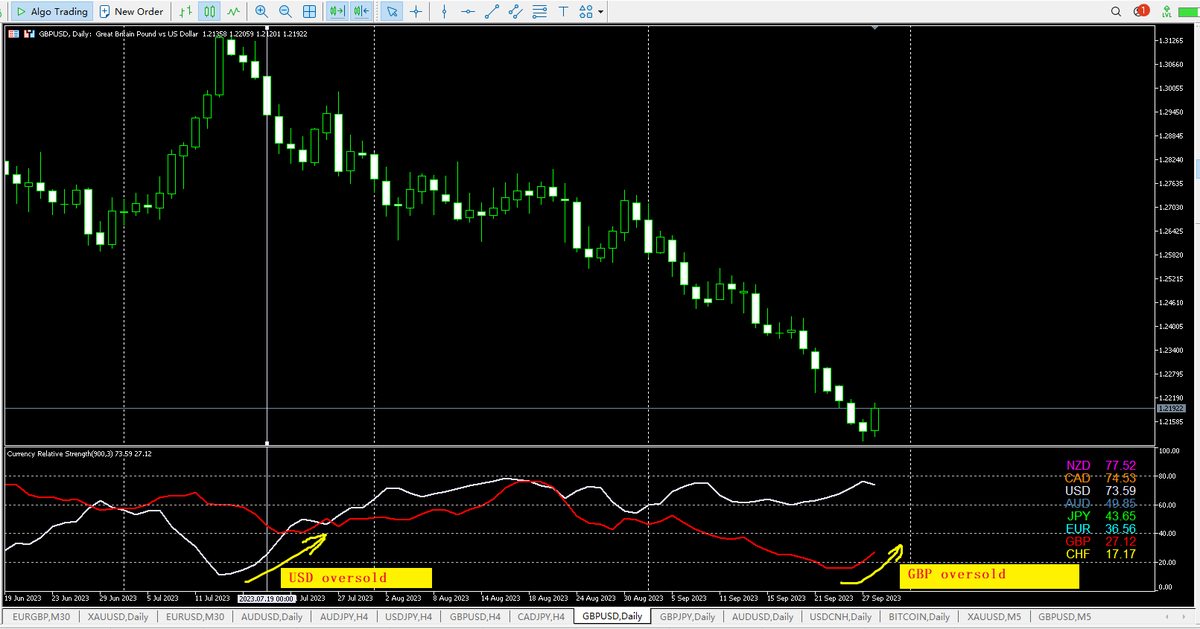Toggle chart auto scroll
Viewport: 1200px width, 629px height.
tap(337, 12)
